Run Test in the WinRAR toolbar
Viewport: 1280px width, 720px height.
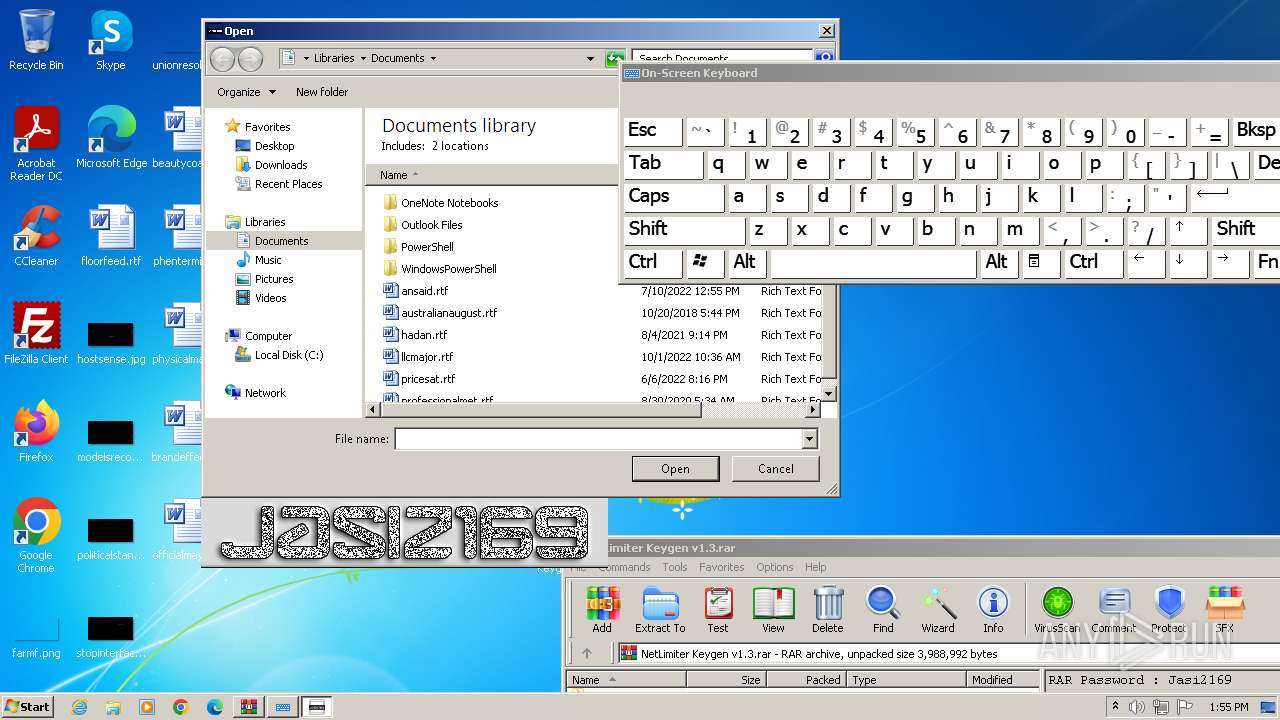718,609
